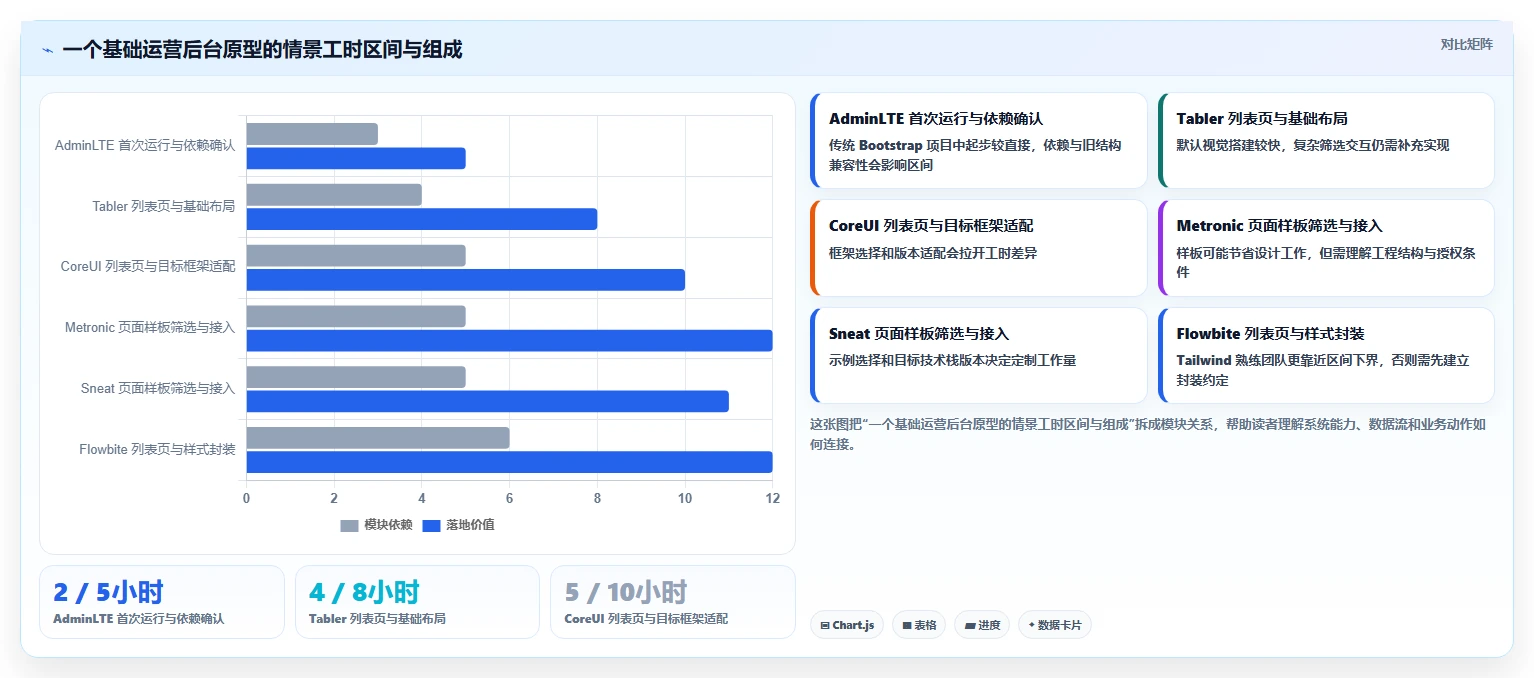Screen dimensions: 1534x678
Task: Click the x-axis tick value 12
Action: point(772,498)
